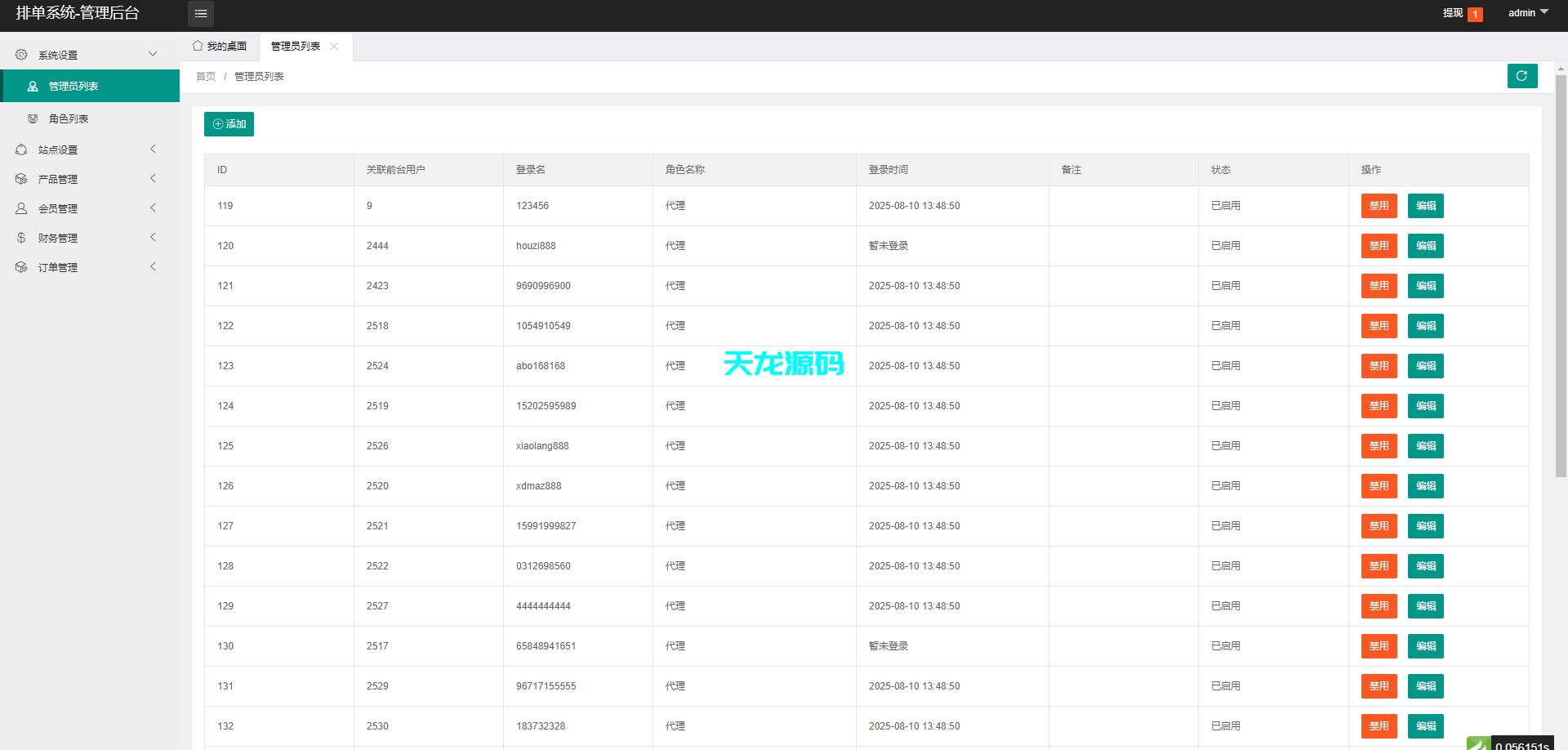
Task: Switch to the 我的桌面 tab
Action: tap(219, 46)
